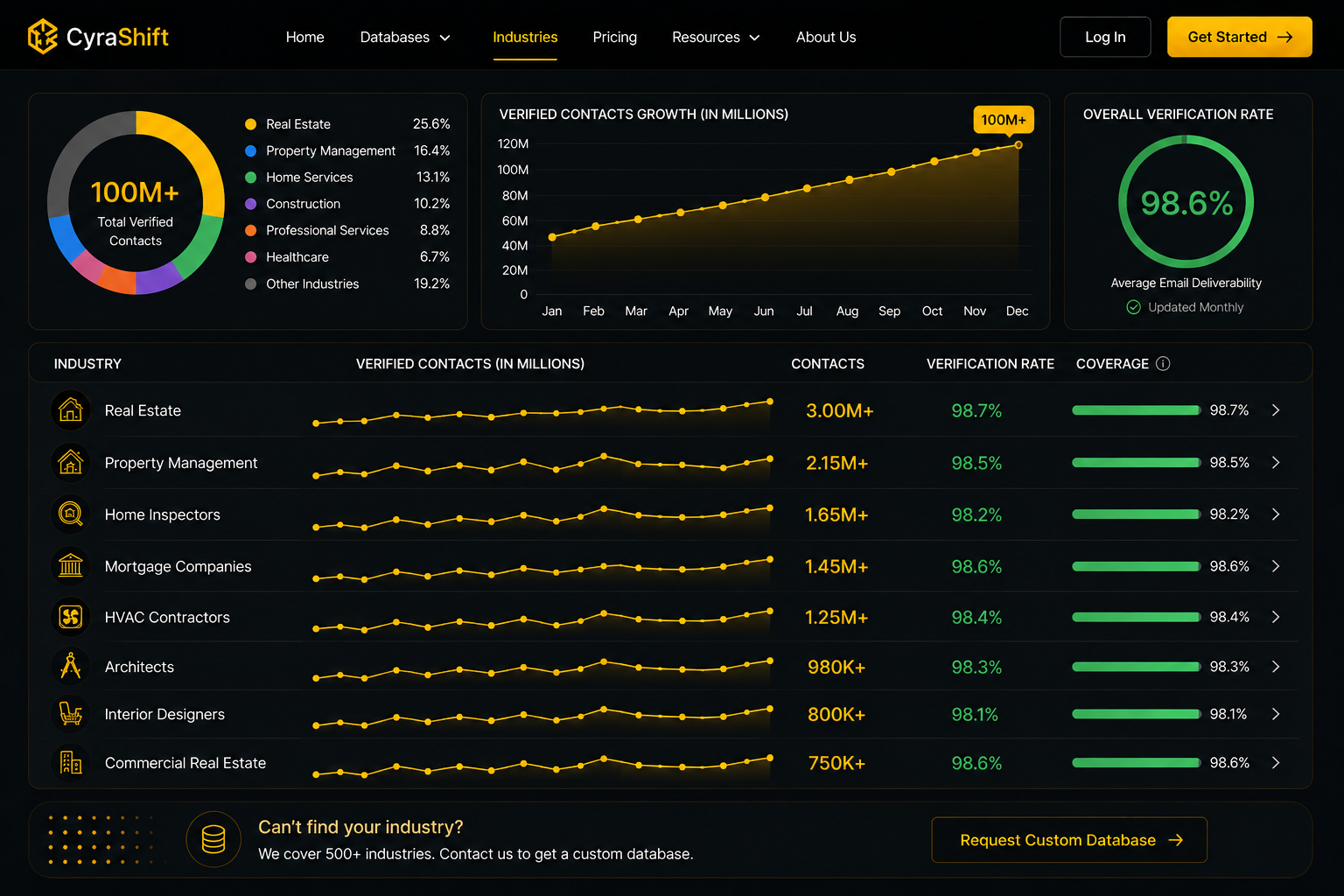Click the Get Started button
This screenshot has width=1344, height=896.
1239,37
